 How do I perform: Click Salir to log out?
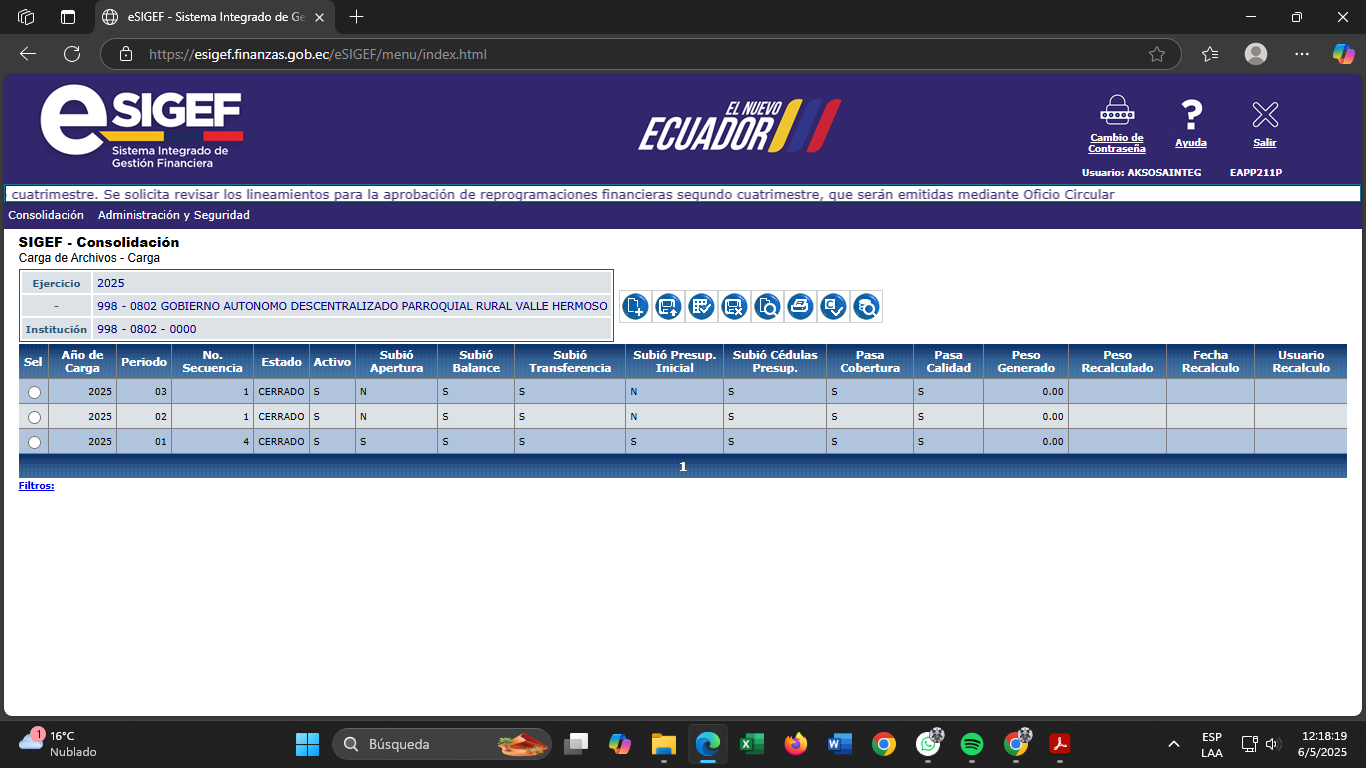point(1264,123)
